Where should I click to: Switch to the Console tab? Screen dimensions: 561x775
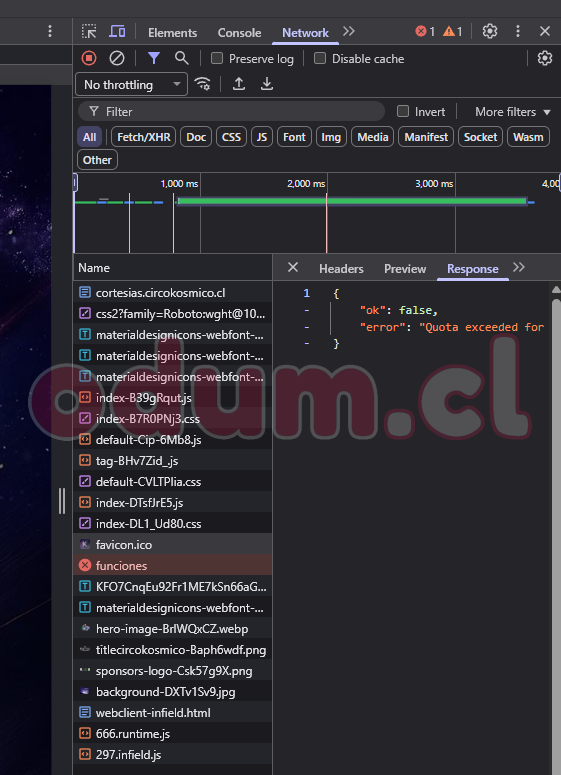(239, 33)
